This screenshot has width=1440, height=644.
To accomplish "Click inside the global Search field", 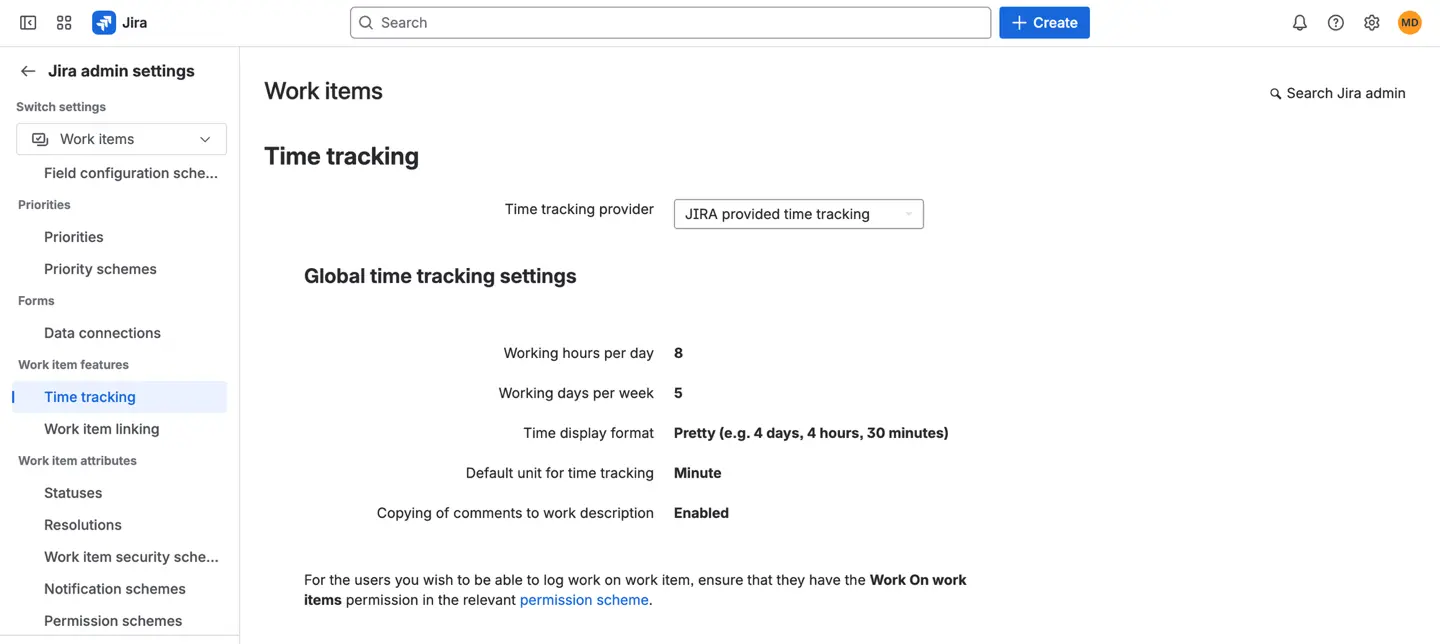I will pyautogui.click(x=670, y=22).
